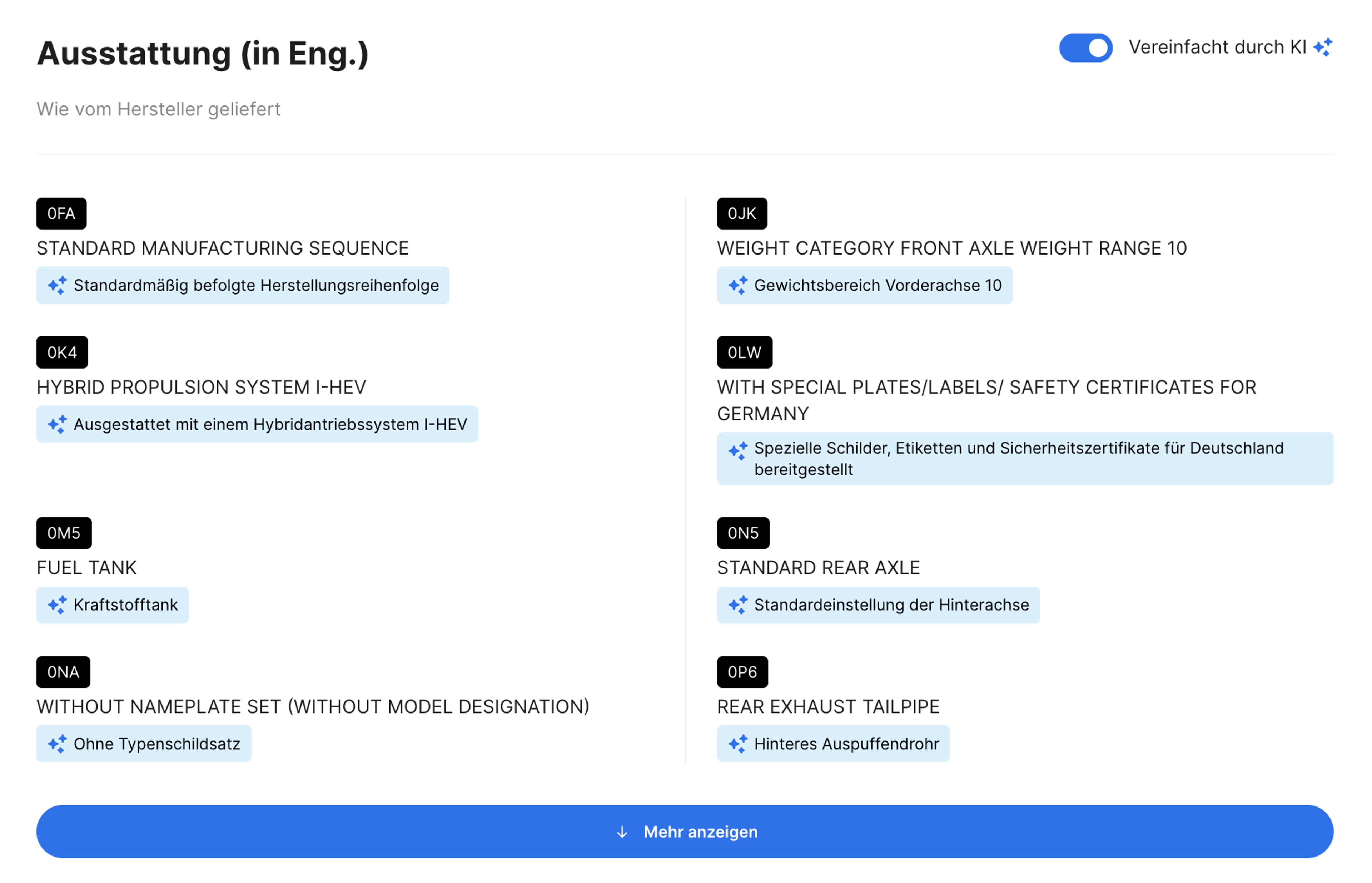Screen dimensions: 1372x883
Task: Click the 0P6 code badge
Action: (x=742, y=672)
